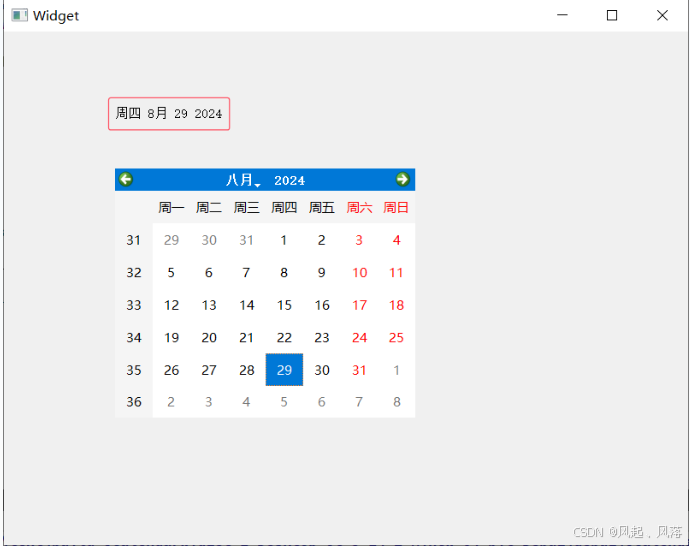The width and height of the screenshot is (690, 546).
Task: Select red date 17 in week 33
Action: pos(359,305)
